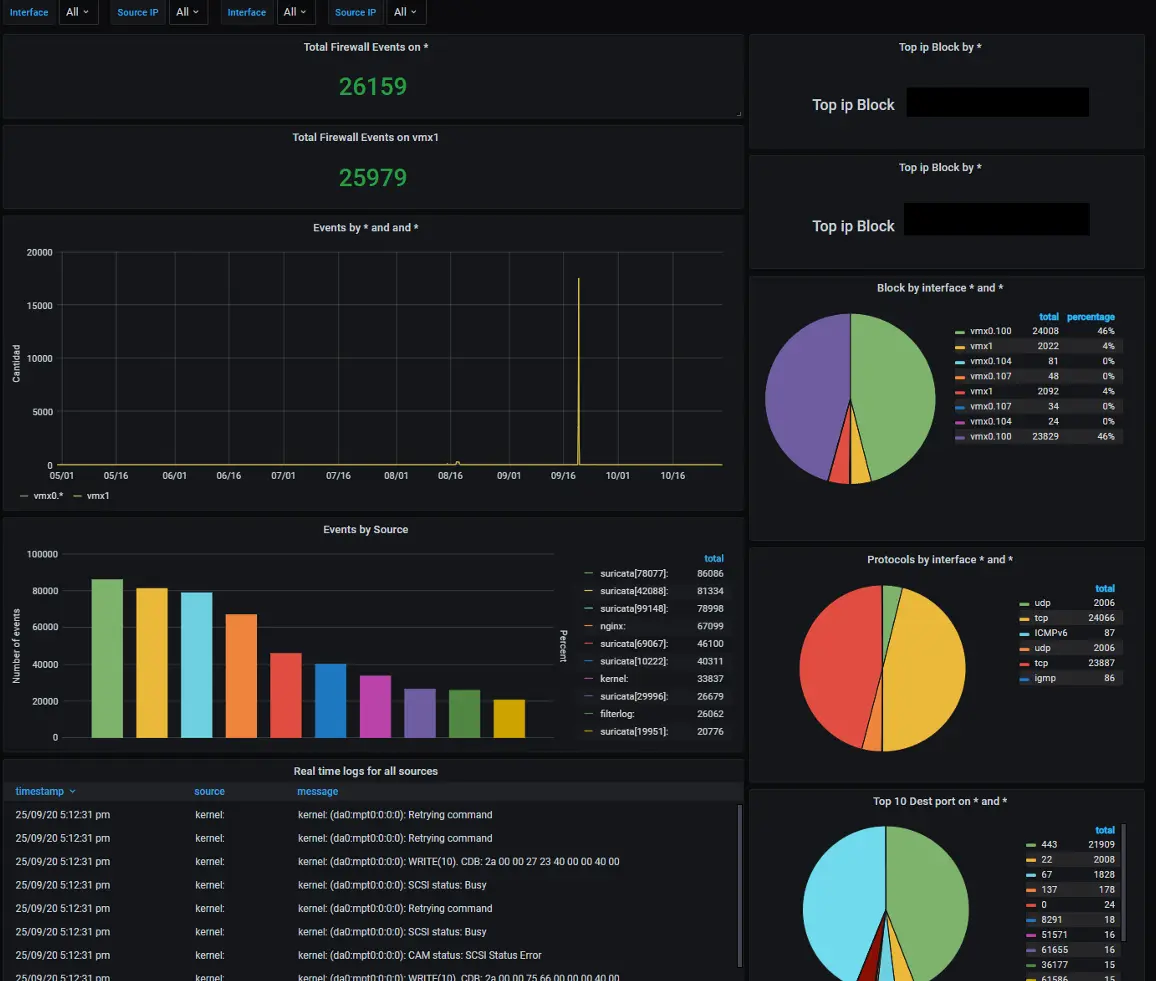Click the green marker next to suricata[78077]
The image size is (1156, 981).
(x=589, y=574)
